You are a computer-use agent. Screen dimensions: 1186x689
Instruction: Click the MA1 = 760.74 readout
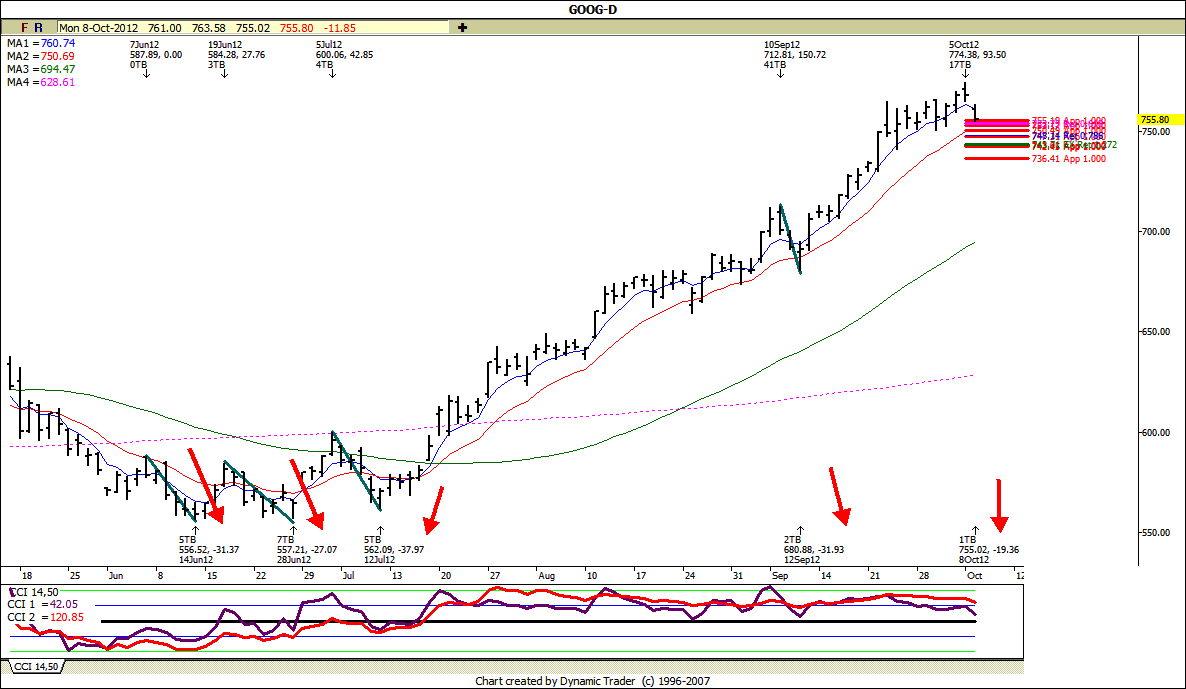41,43
